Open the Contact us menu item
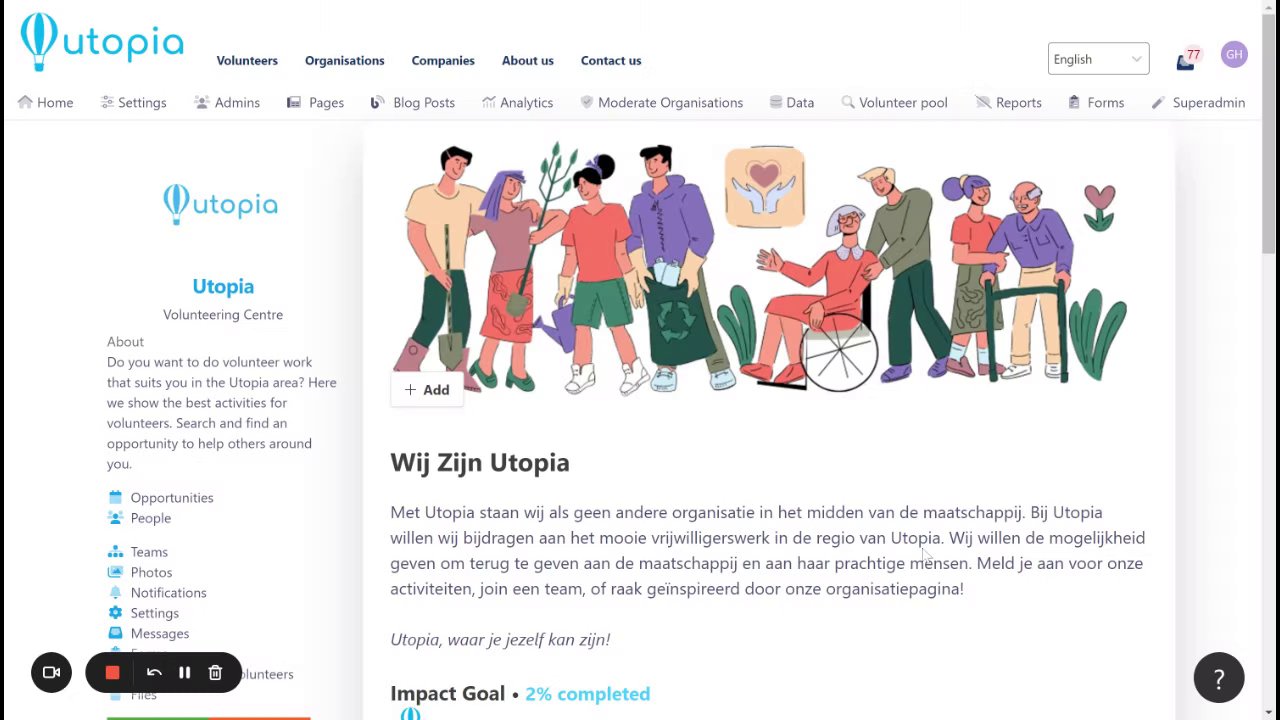The image size is (1280, 720). click(611, 60)
